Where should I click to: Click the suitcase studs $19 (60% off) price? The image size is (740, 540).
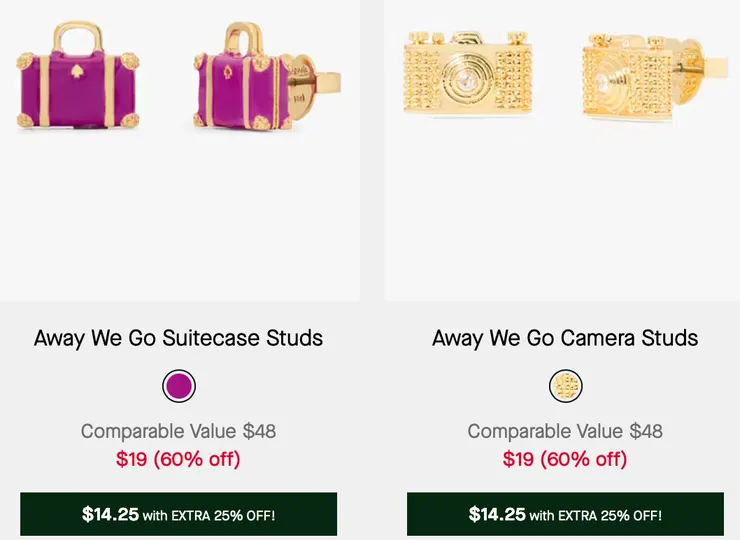click(179, 459)
